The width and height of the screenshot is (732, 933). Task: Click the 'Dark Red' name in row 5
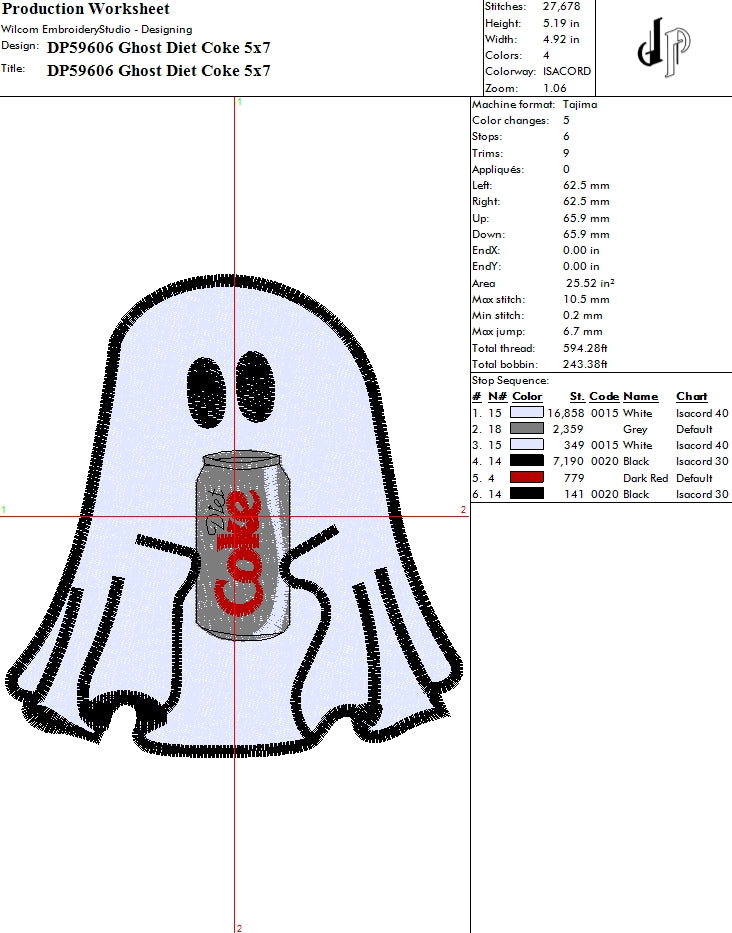[x=646, y=478]
